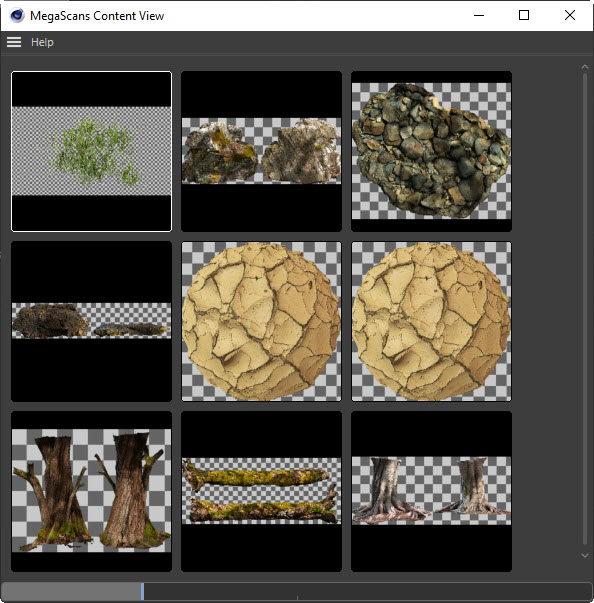Select the green grass plant thumbnail

click(92, 151)
